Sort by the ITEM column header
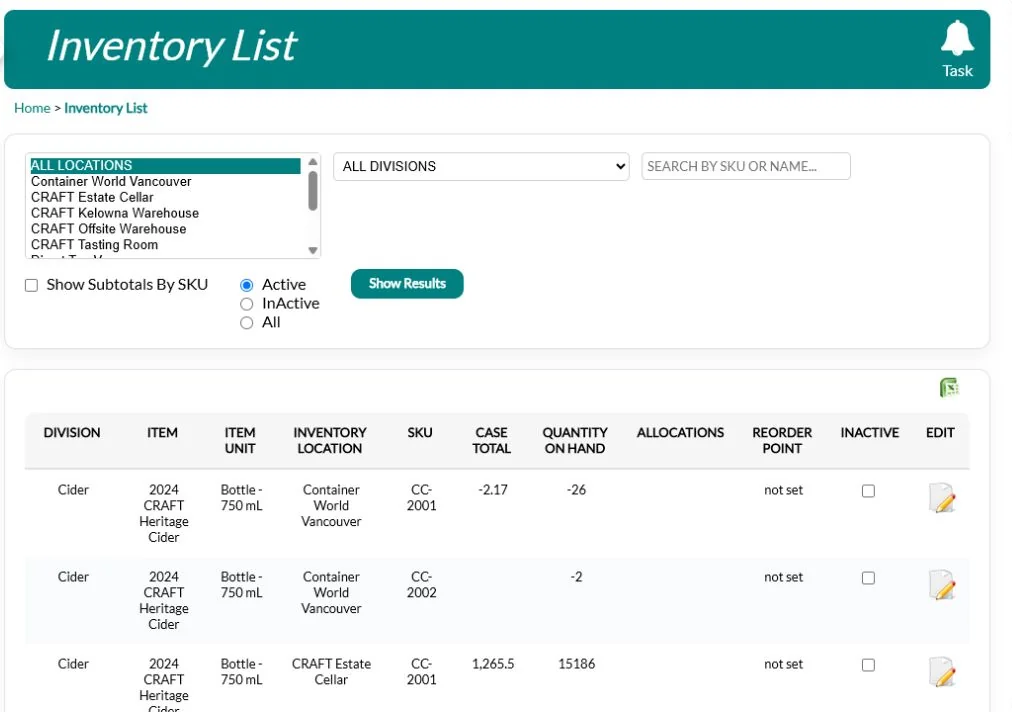Image resolution: width=1012 pixels, height=712 pixels. point(162,432)
